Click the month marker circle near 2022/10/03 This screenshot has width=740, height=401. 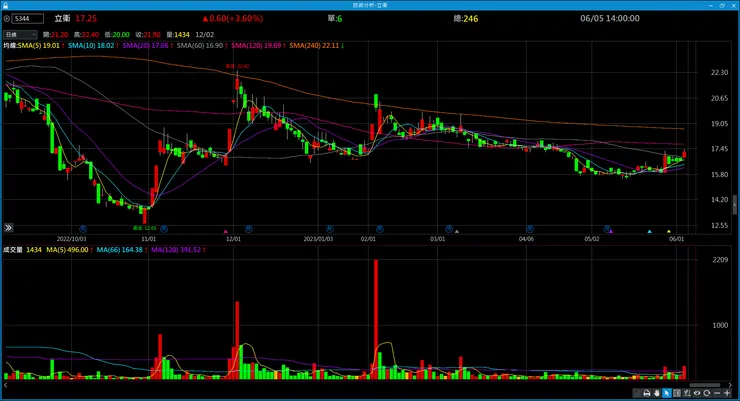(x=83, y=229)
